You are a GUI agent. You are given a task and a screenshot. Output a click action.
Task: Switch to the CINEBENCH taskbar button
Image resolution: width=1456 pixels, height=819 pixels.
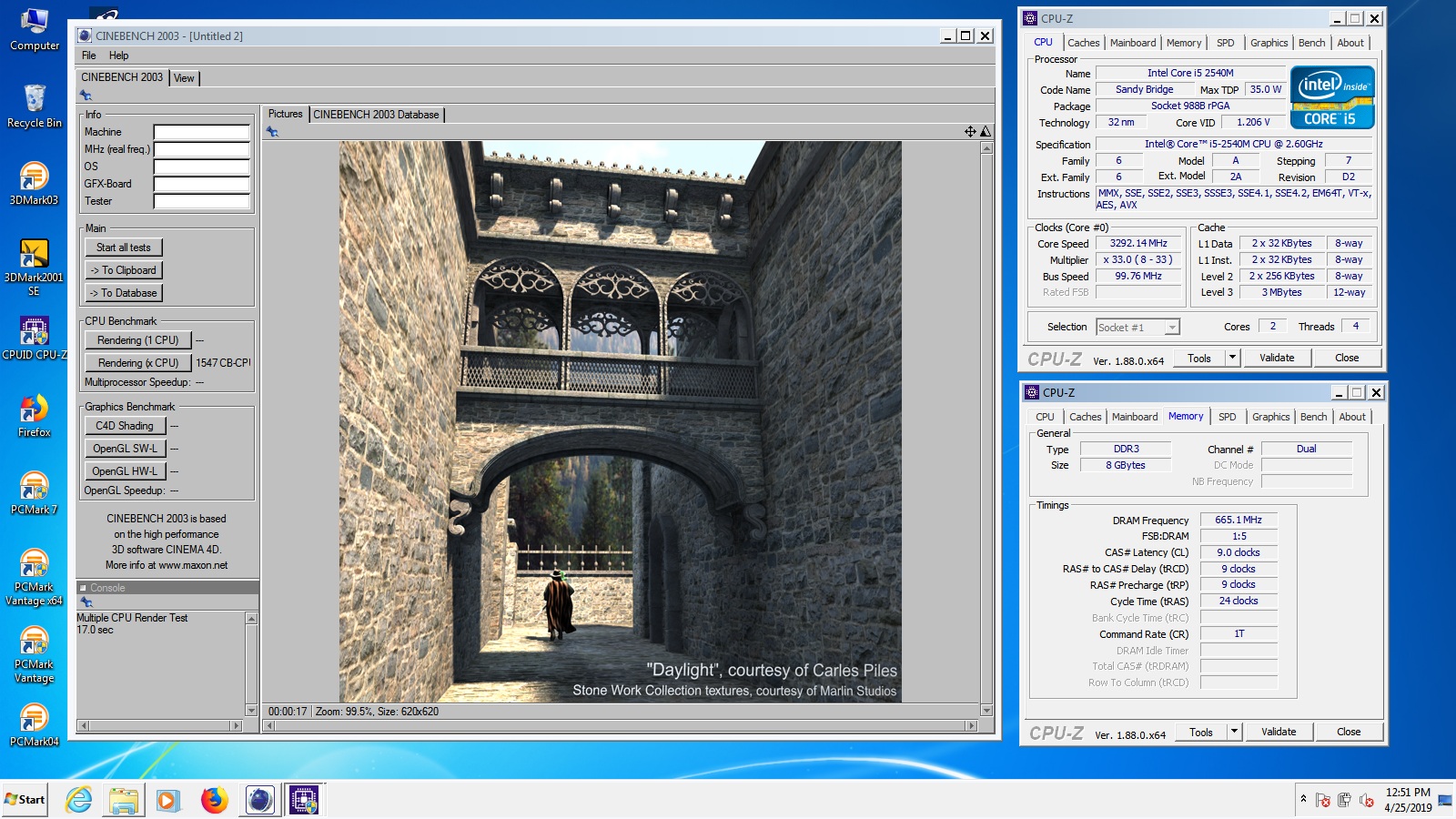[259, 800]
